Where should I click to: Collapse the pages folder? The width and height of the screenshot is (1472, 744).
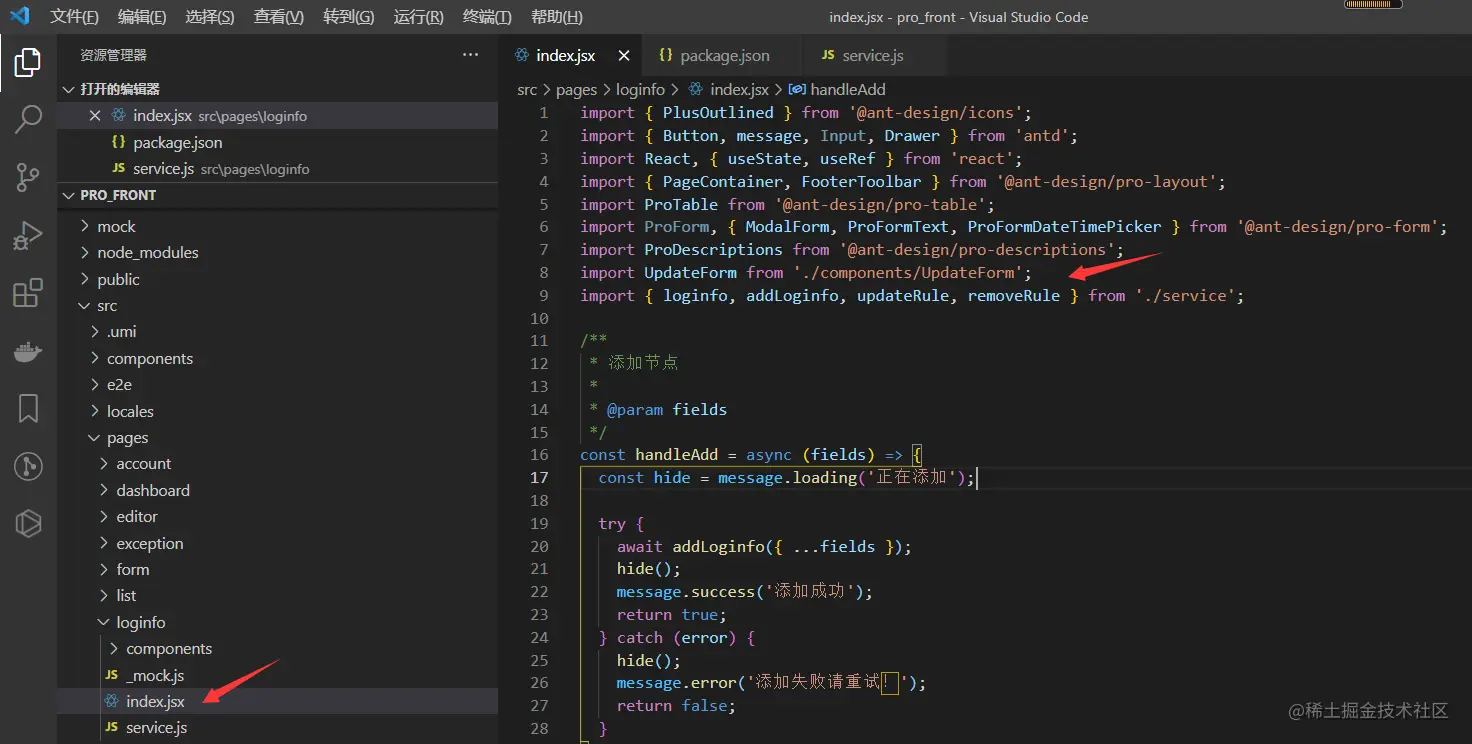pyautogui.click(x=127, y=437)
